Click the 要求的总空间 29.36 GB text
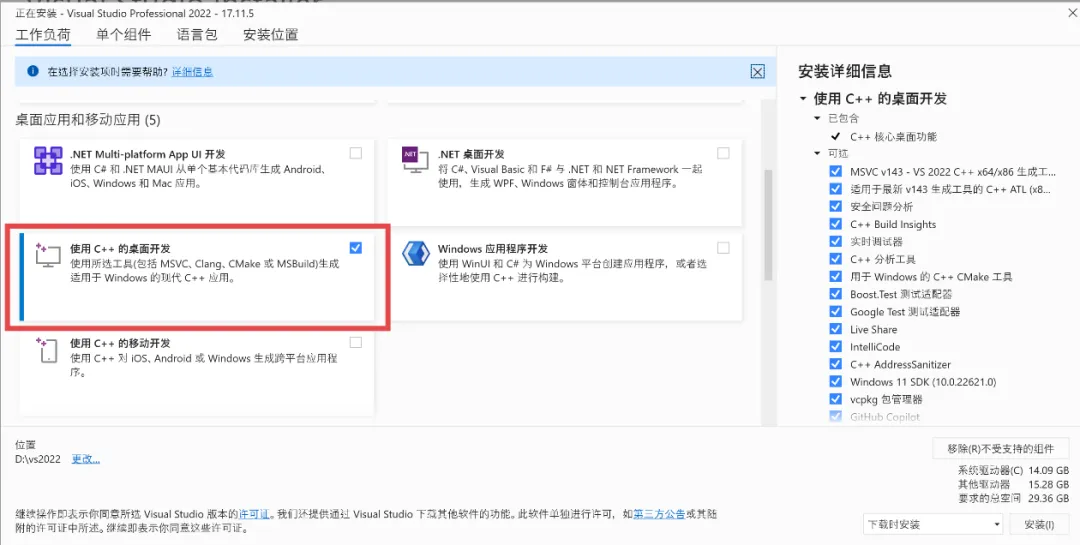This screenshot has width=1080, height=545. [x=1014, y=497]
